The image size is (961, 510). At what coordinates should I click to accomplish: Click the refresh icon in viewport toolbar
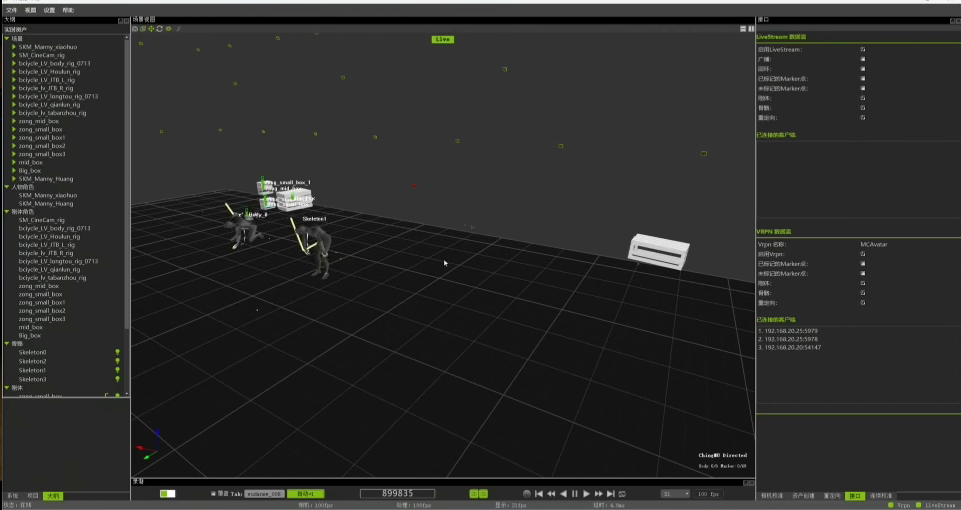tap(159, 29)
